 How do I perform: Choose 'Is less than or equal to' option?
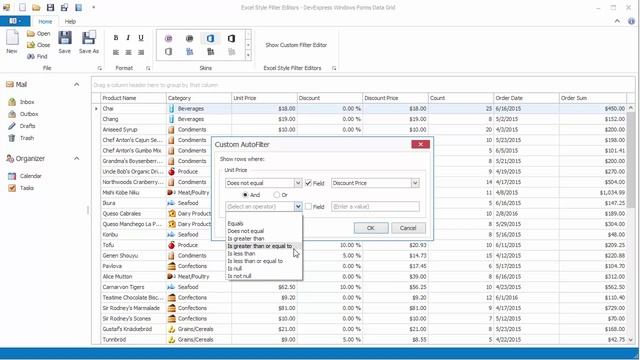(x=255, y=261)
